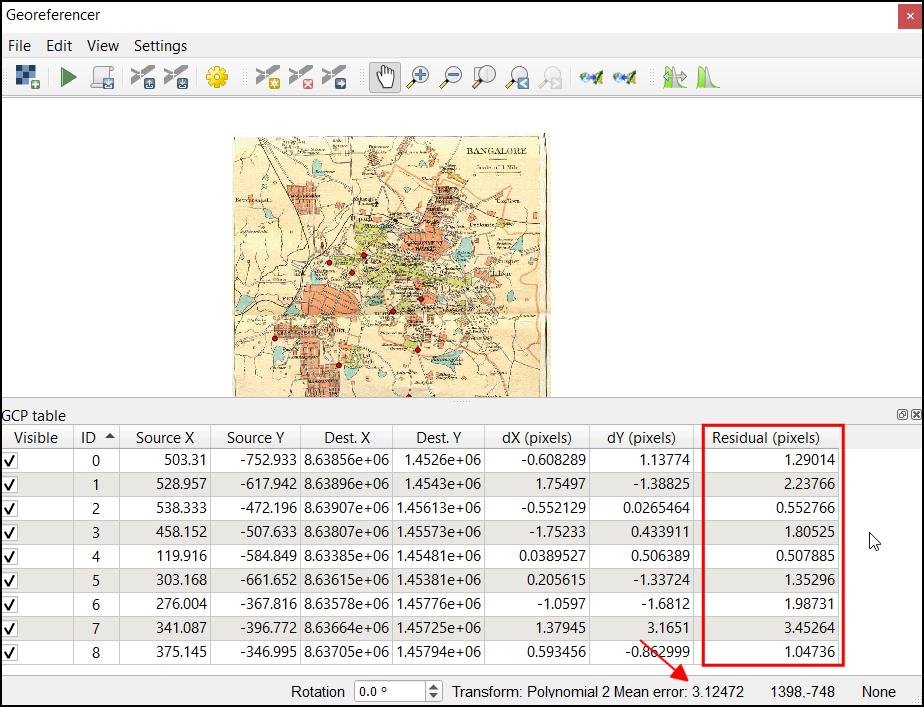Click the Zoom to Layer icon
Screen dimensions: 924x707
pos(484,77)
